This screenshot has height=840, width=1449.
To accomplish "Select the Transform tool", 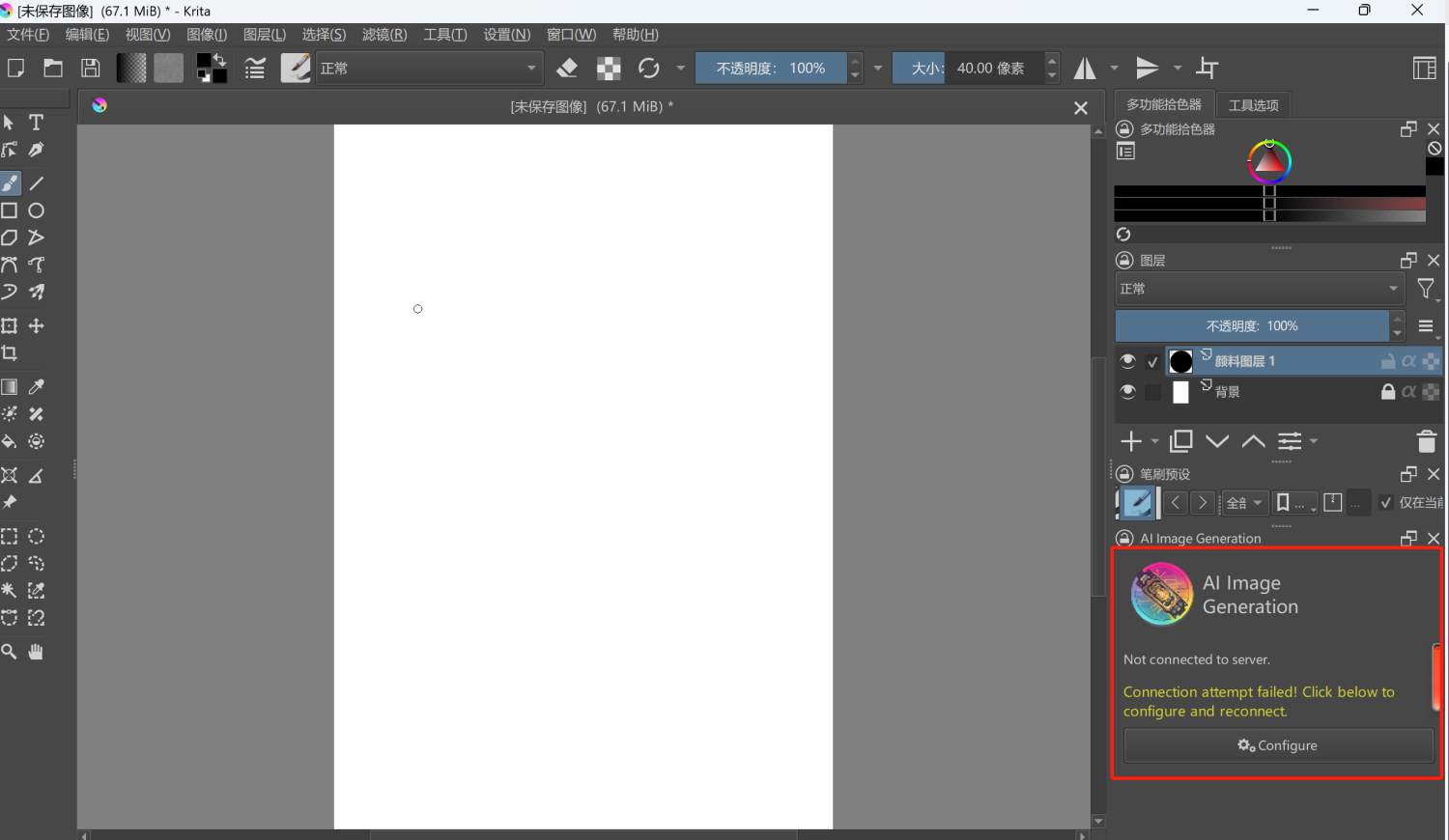I will coord(10,326).
